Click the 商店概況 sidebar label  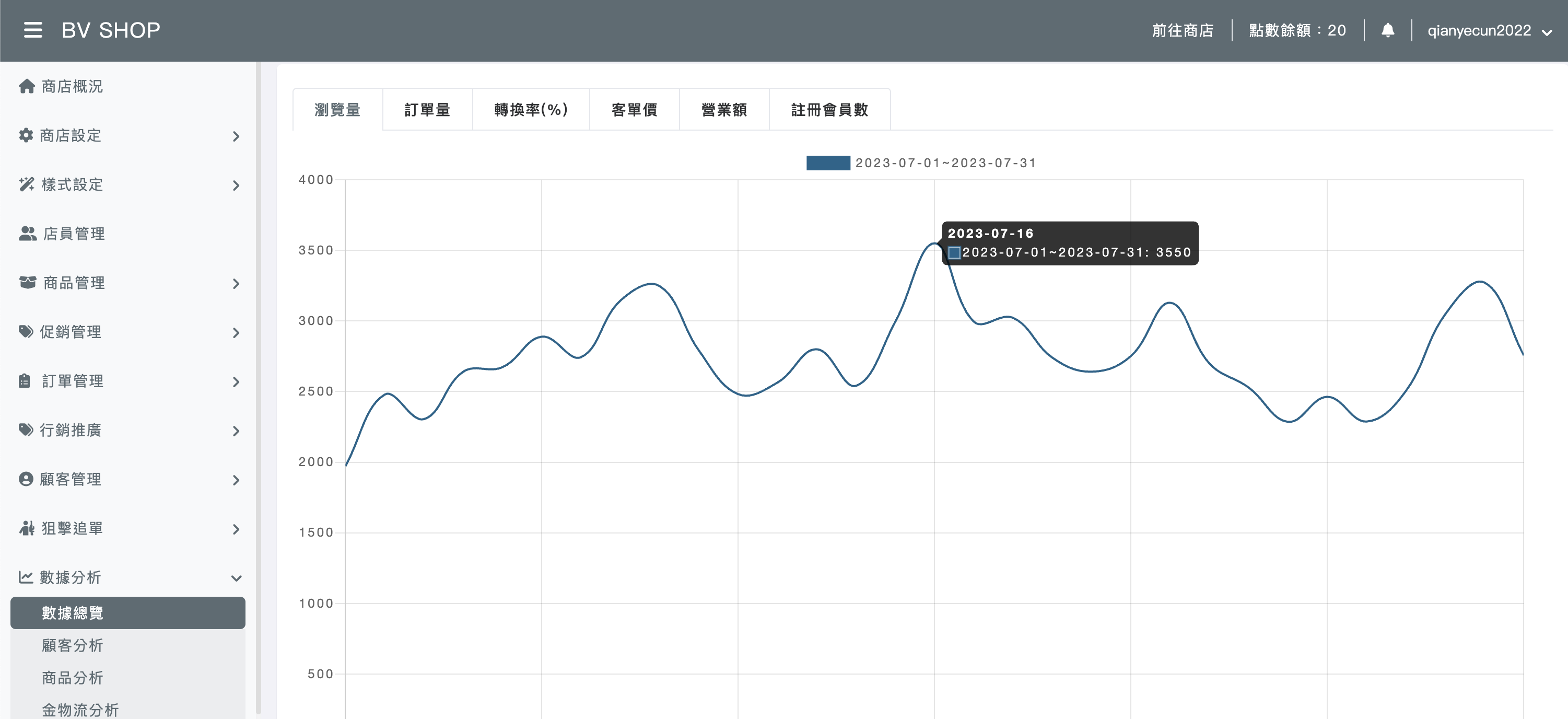click(73, 86)
